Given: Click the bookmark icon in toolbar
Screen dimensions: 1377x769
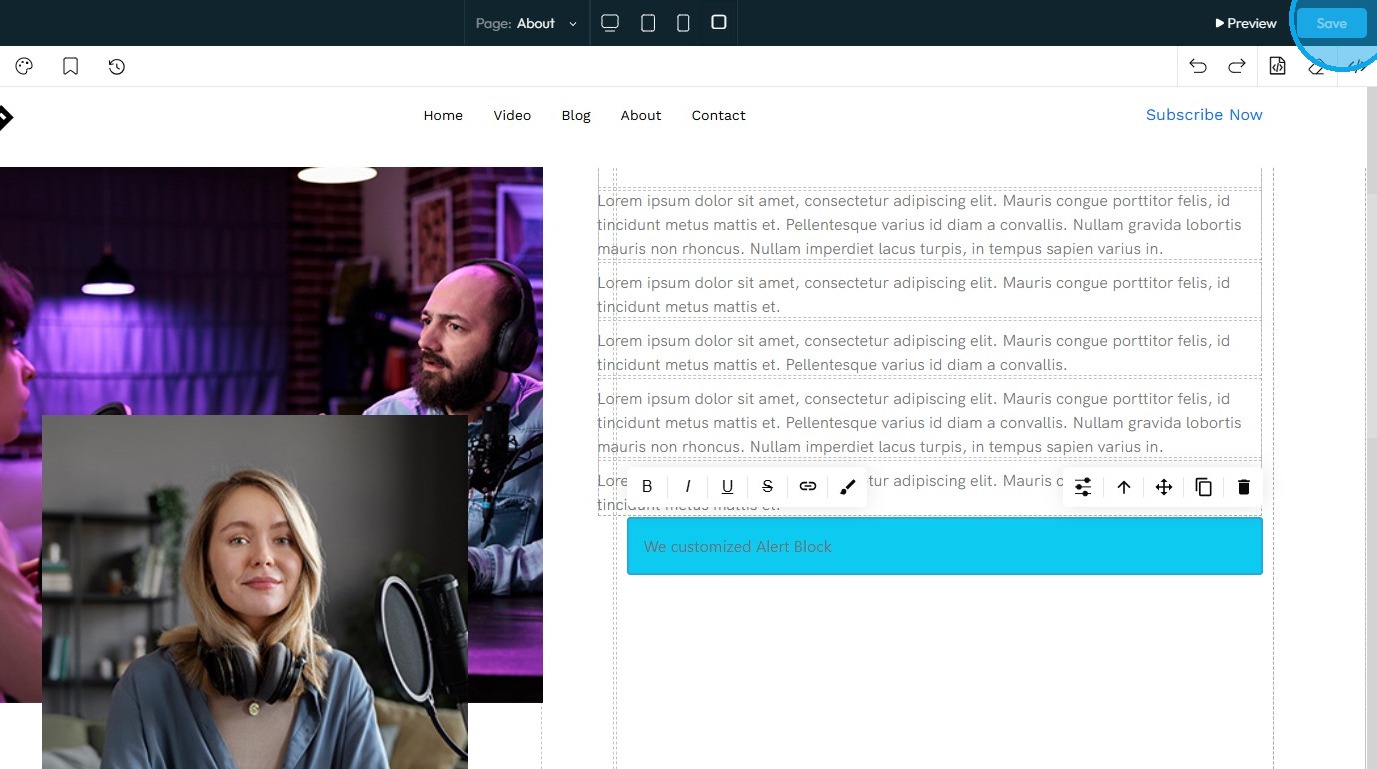Looking at the screenshot, I should pos(70,67).
